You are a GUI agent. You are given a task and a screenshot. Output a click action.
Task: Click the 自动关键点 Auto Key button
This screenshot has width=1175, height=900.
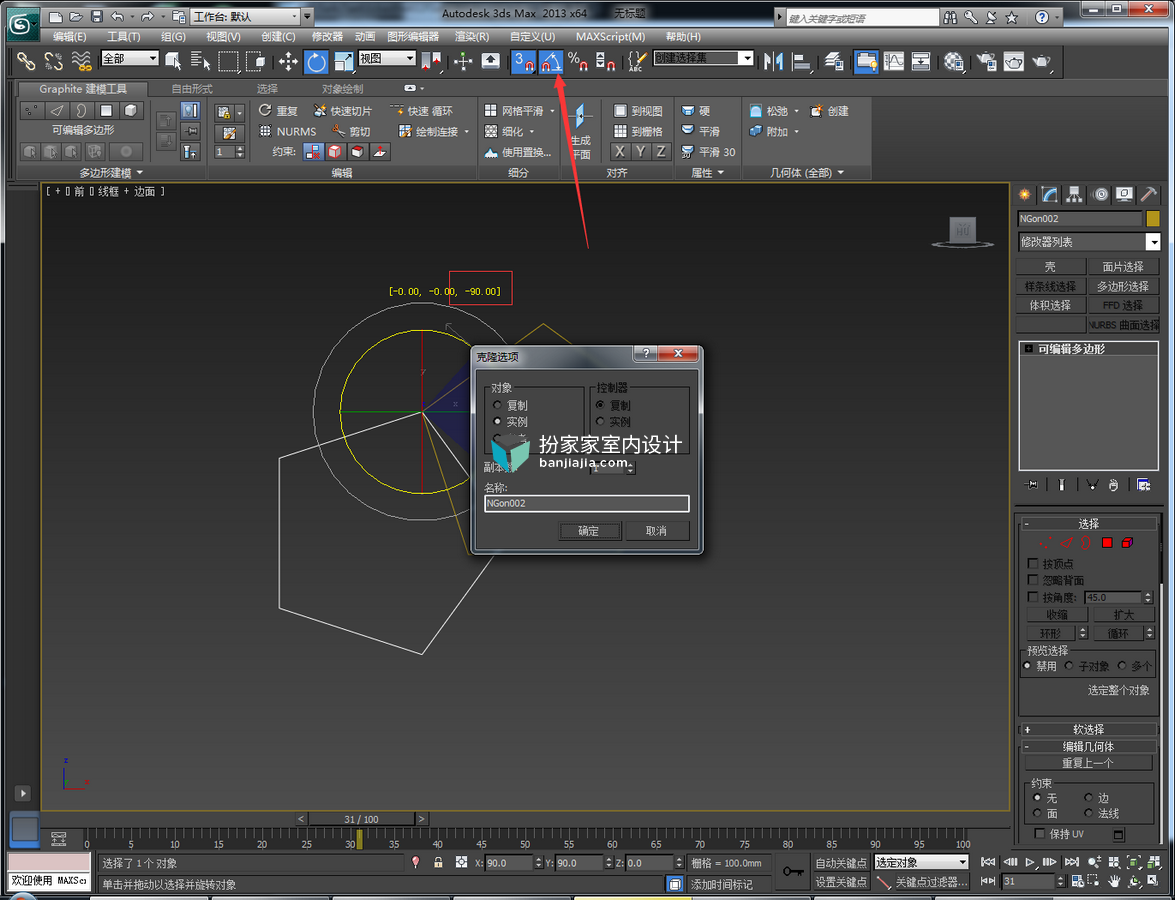(x=841, y=863)
